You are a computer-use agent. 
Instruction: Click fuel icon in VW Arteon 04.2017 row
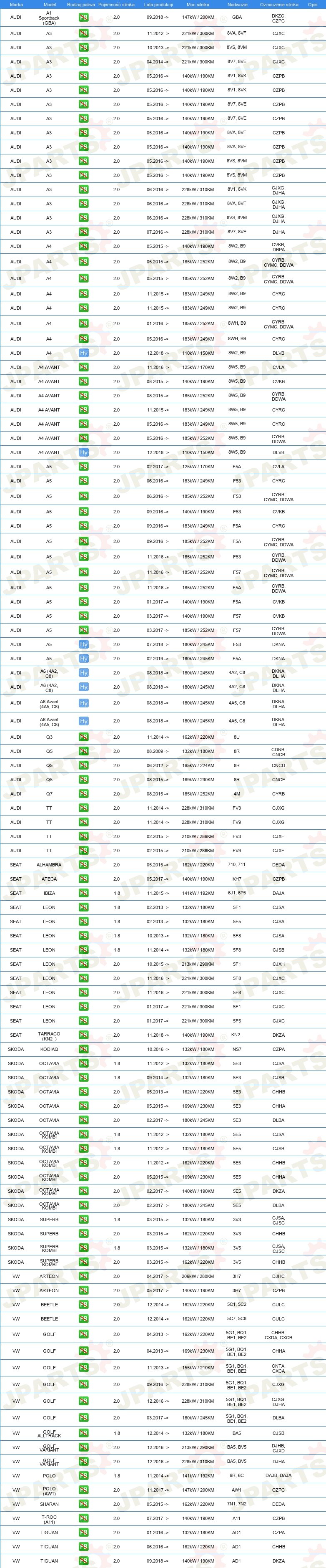click(83, 1276)
